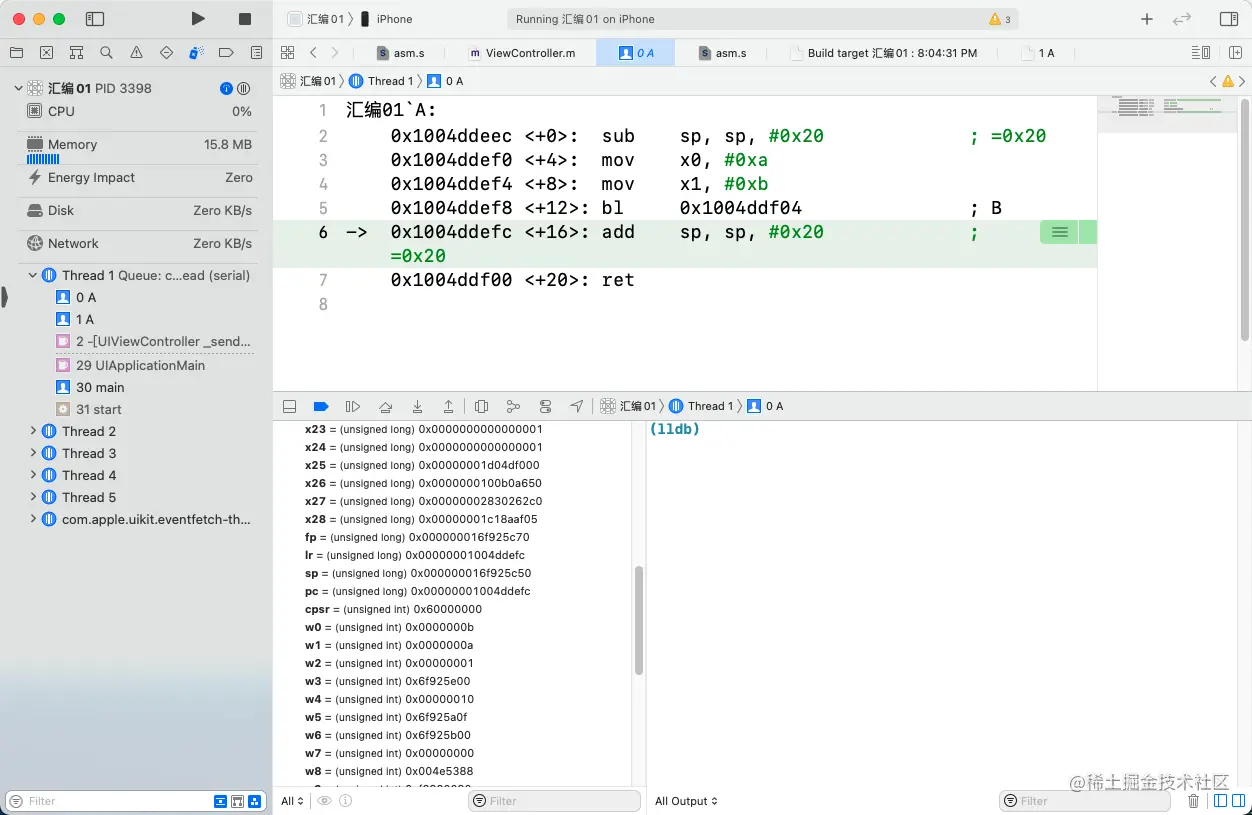
Task: Hide the debug area toggle
Action: pyautogui.click(x=289, y=406)
